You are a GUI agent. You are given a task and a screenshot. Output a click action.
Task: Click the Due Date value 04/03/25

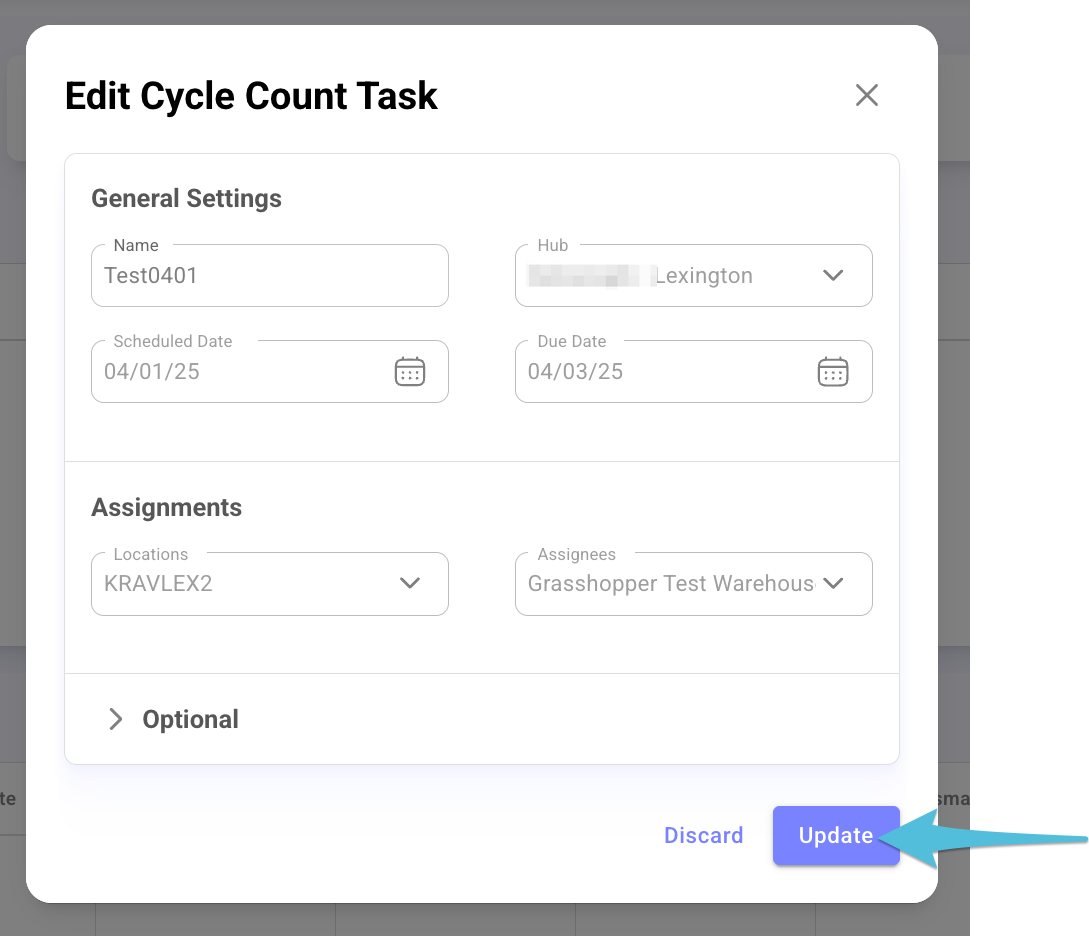575,371
